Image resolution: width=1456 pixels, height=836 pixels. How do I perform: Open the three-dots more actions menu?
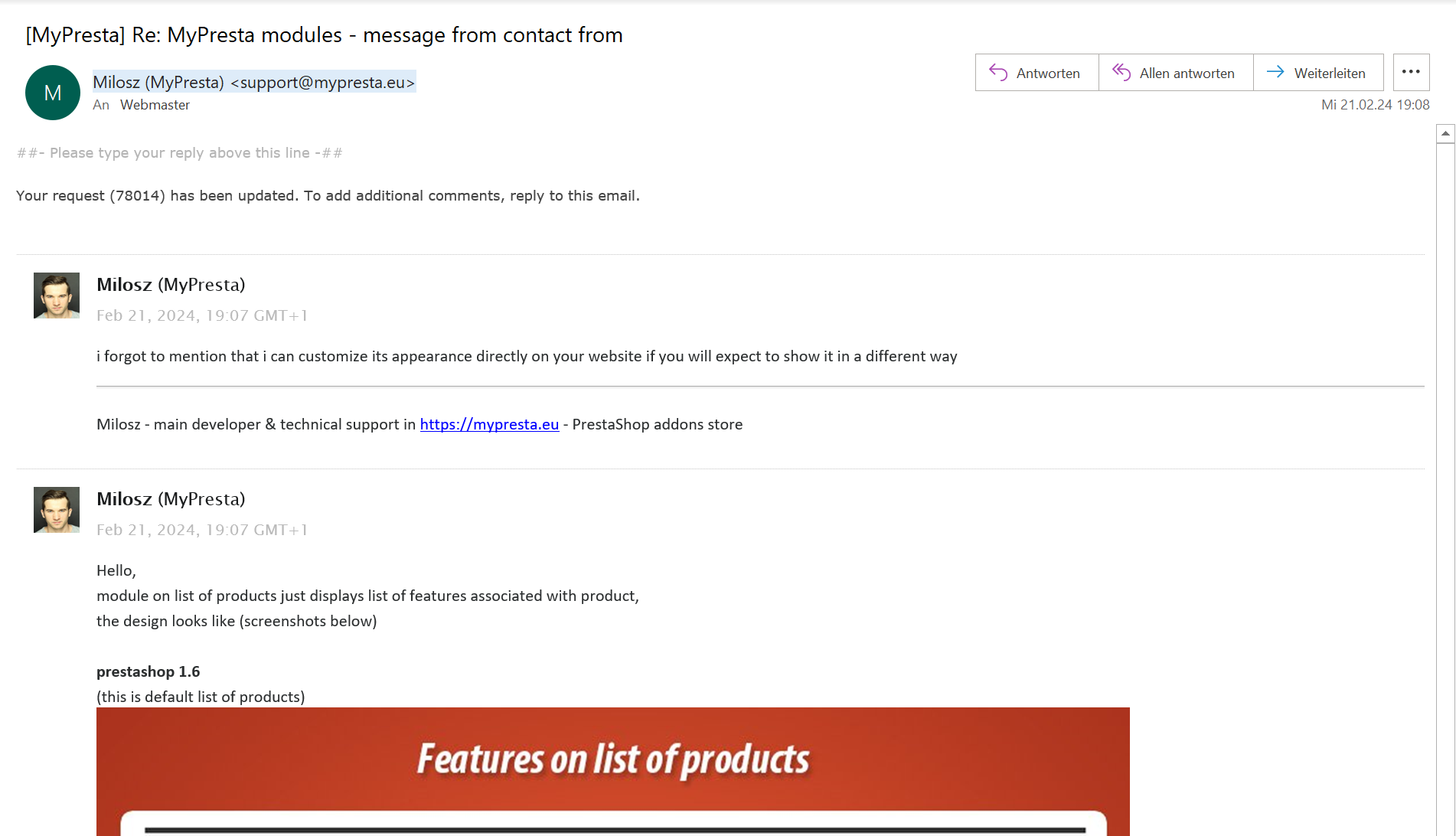[1411, 73]
